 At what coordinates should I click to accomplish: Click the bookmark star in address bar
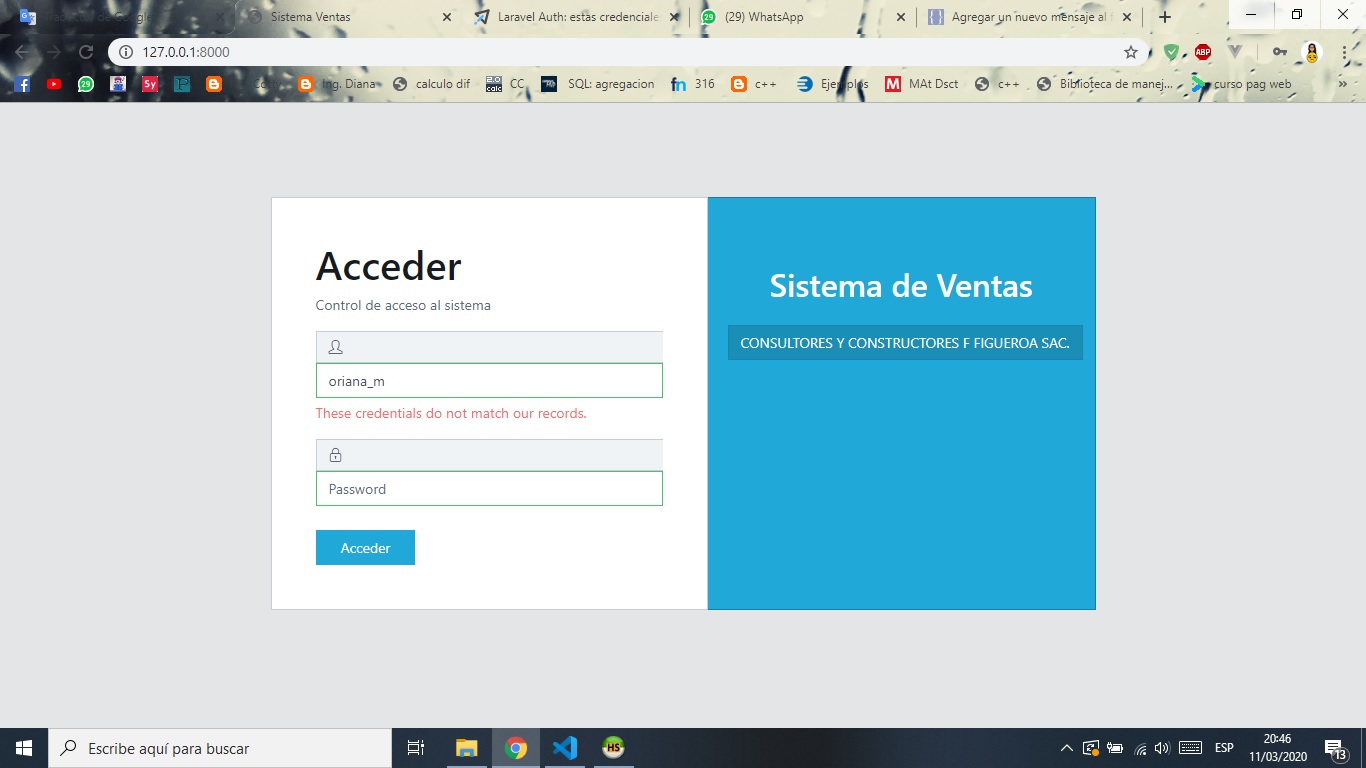1131,52
